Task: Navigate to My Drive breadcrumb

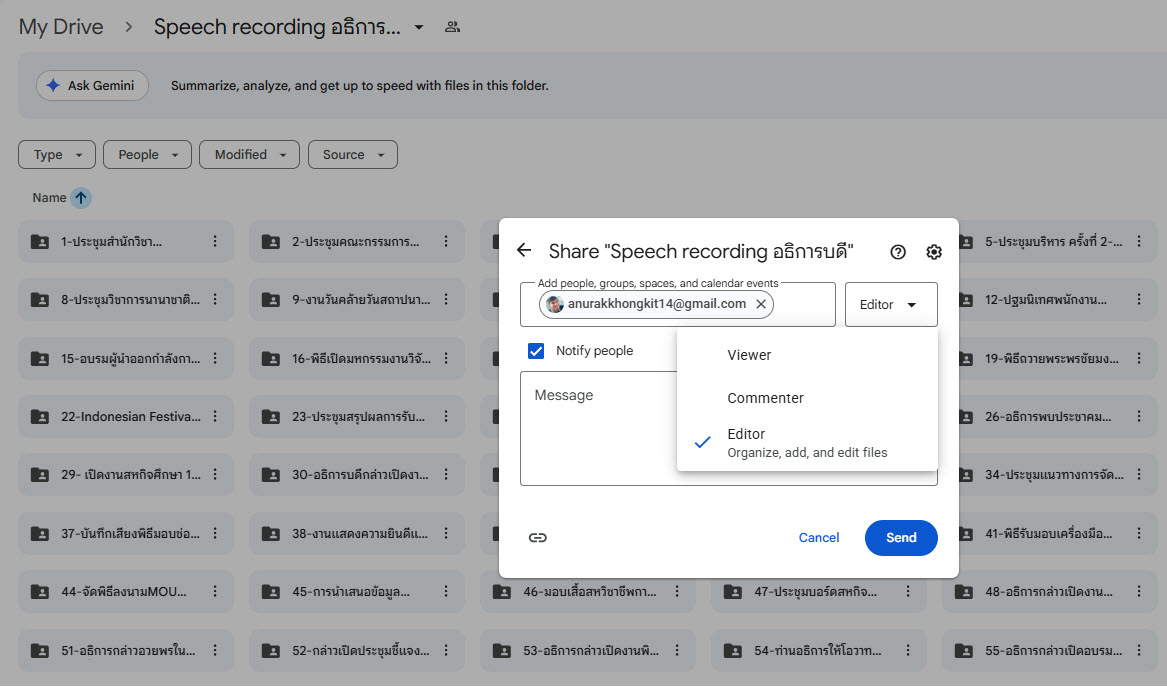Action: [61, 28]
